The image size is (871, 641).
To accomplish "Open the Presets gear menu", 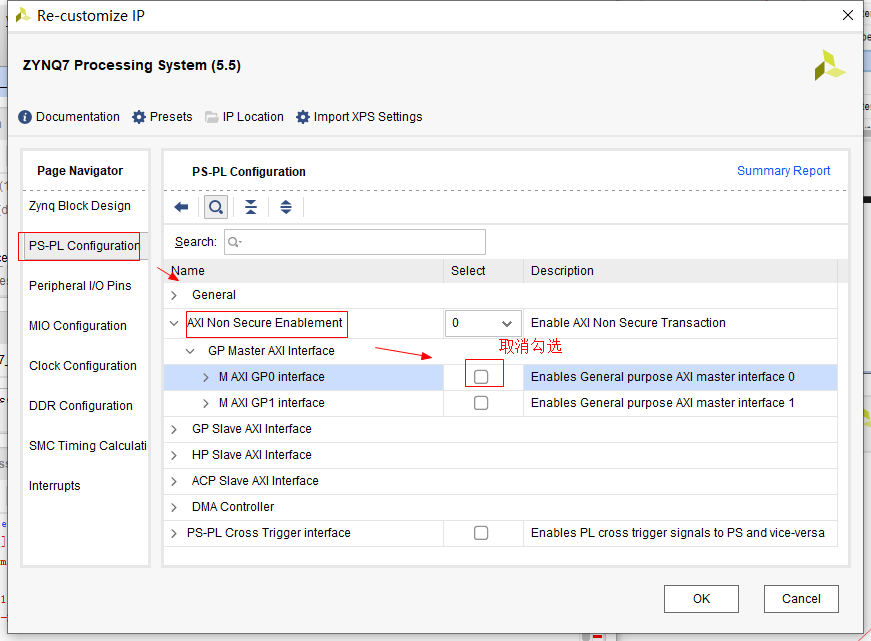I will (x=138, y=117).
